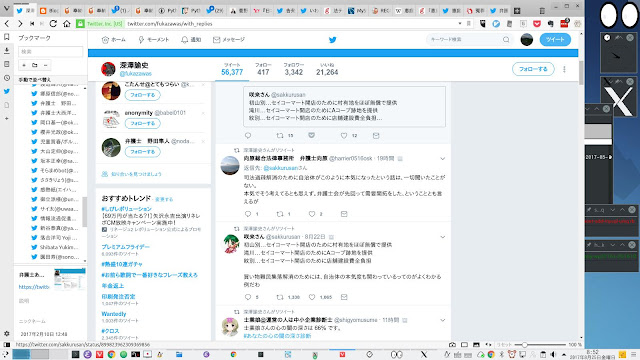
Task: Open the Downloads panel in the sidebar
Action: click(7, 51)
